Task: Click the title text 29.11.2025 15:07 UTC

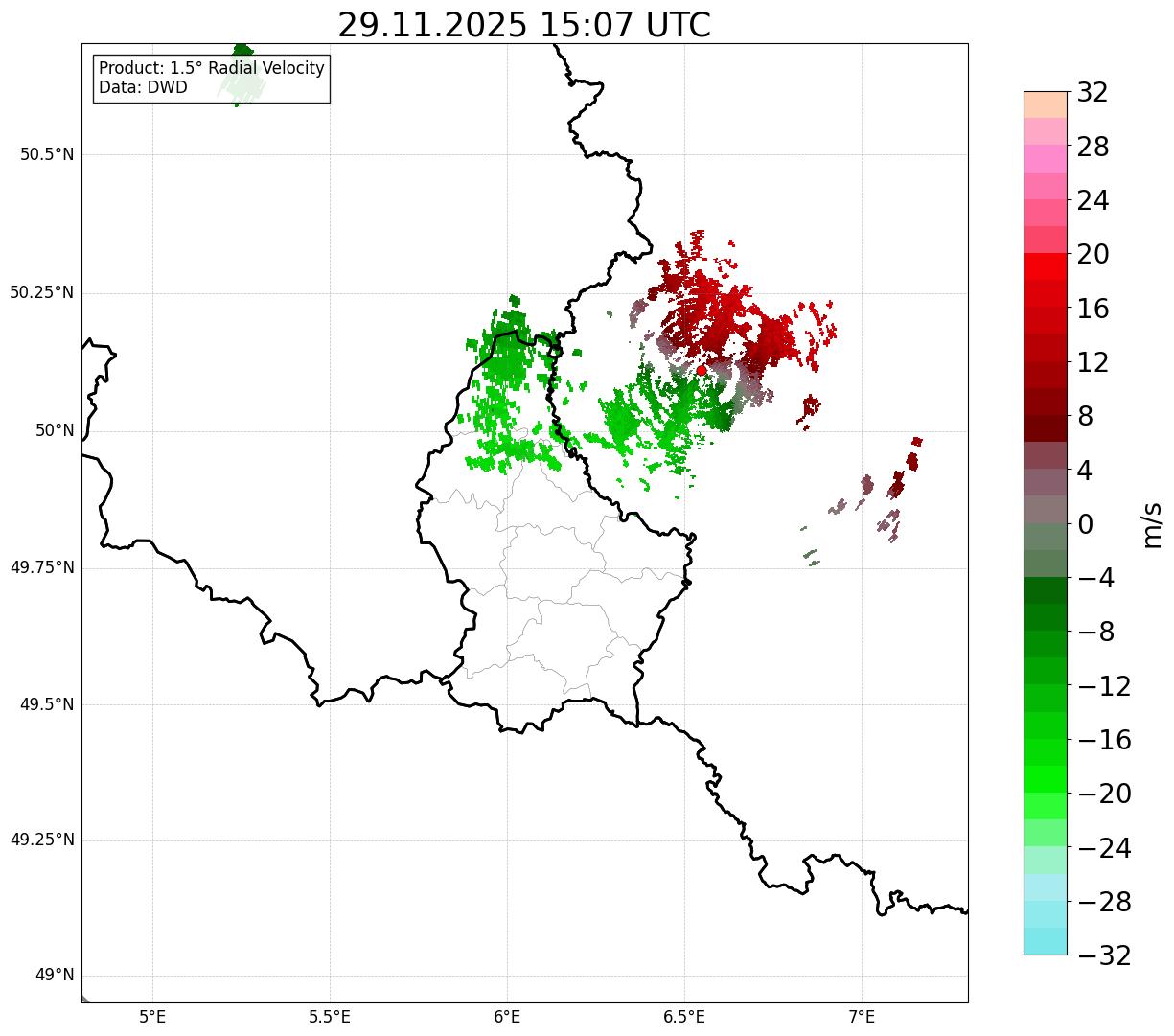Action: pyautogui.click(x=524, y=25)
